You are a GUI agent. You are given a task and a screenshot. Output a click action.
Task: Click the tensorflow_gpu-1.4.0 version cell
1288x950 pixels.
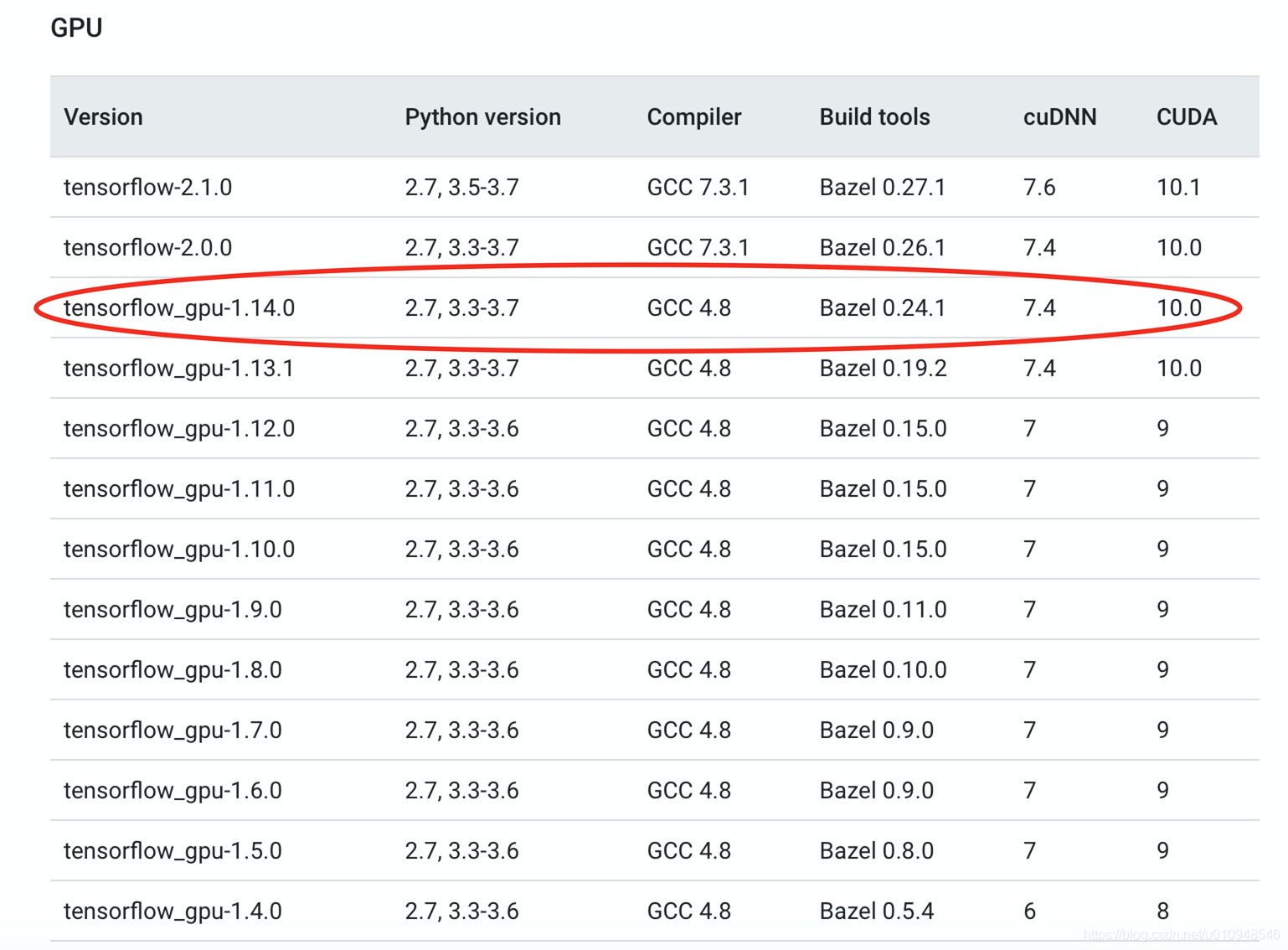[x=173, y=911]
